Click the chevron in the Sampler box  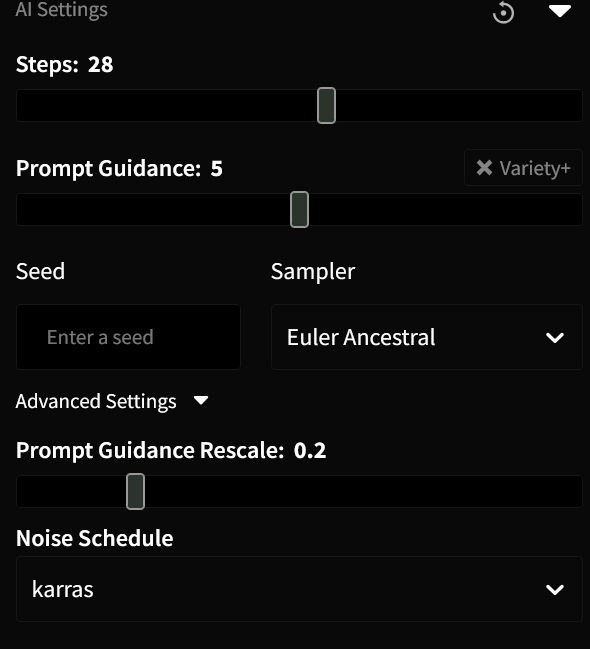[x=555, y=338]
